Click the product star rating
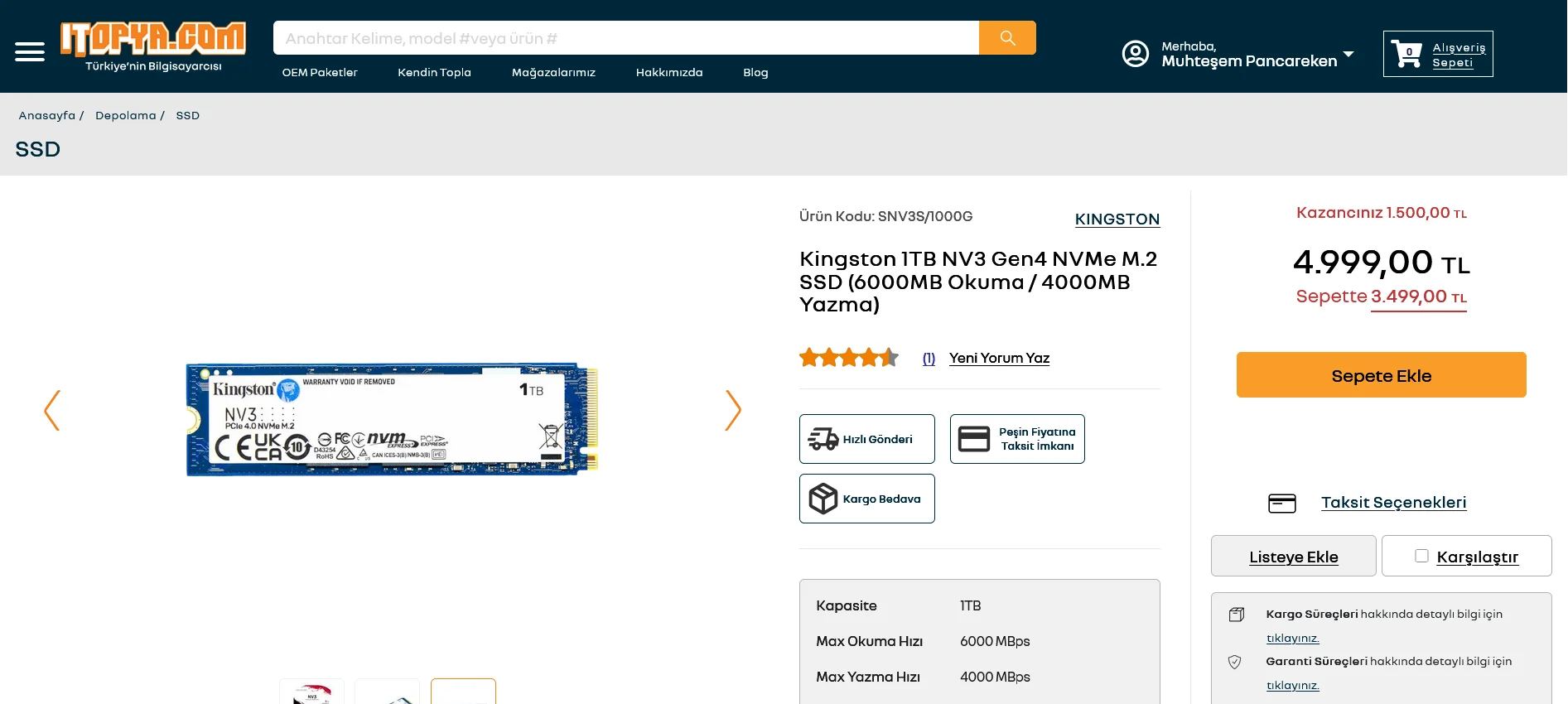The width and height of the screenshot is (1568, 704). pyautogui.click(x=849, y=358)
